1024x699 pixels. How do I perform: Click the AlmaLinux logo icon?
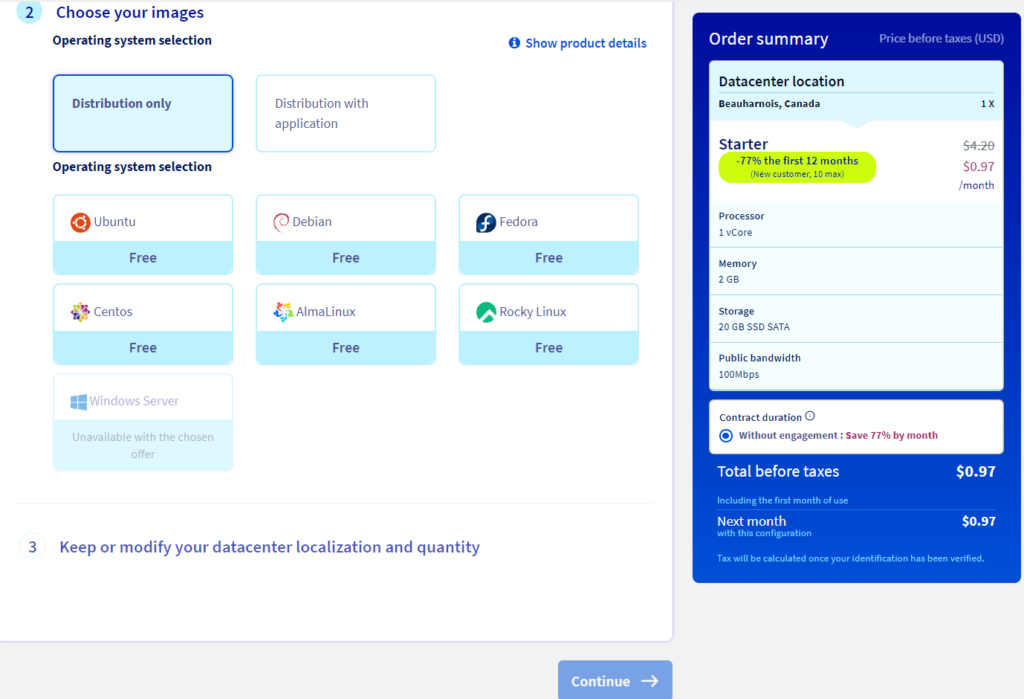point(283,312)
